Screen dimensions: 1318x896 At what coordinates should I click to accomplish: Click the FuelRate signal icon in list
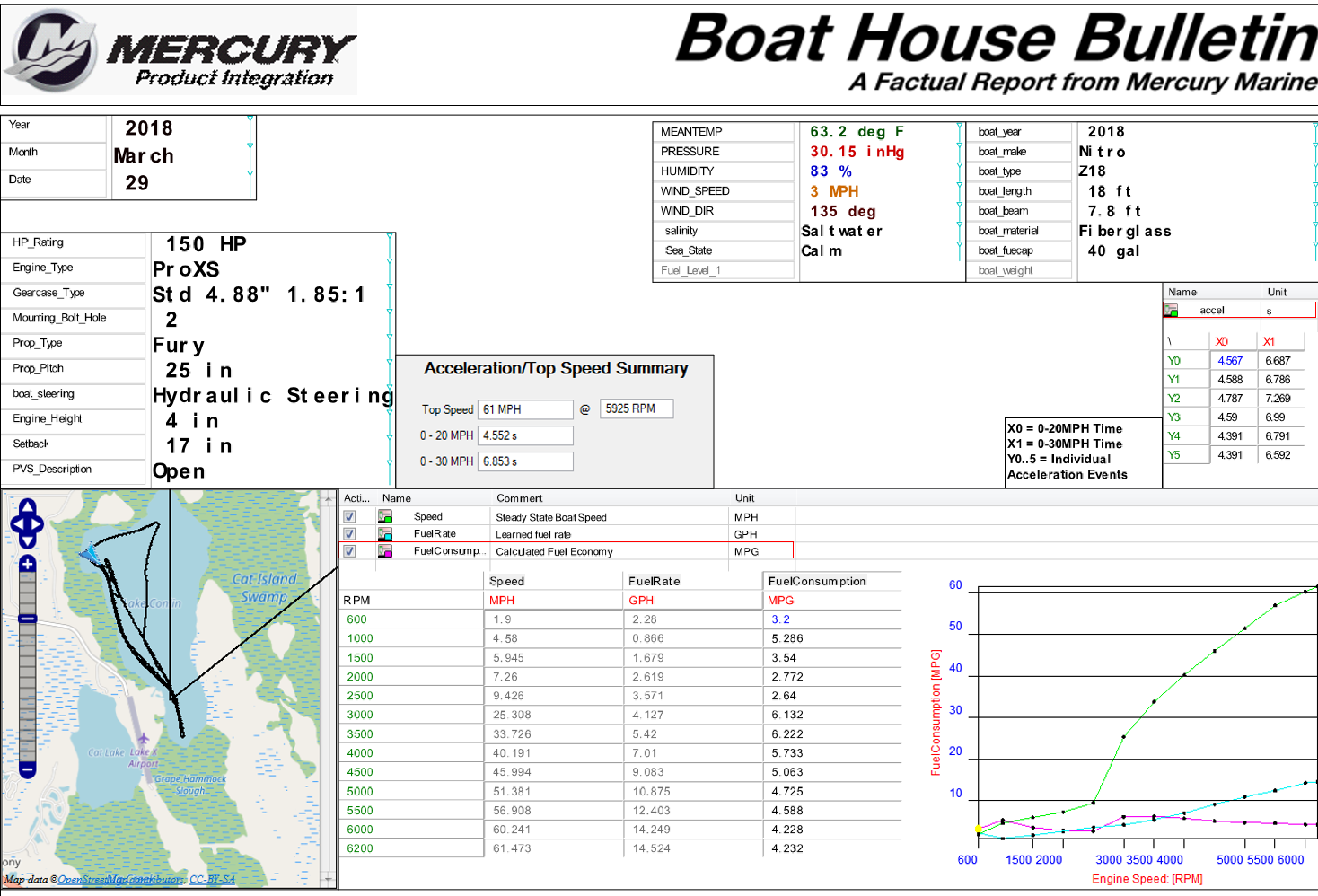pos(385,533)
